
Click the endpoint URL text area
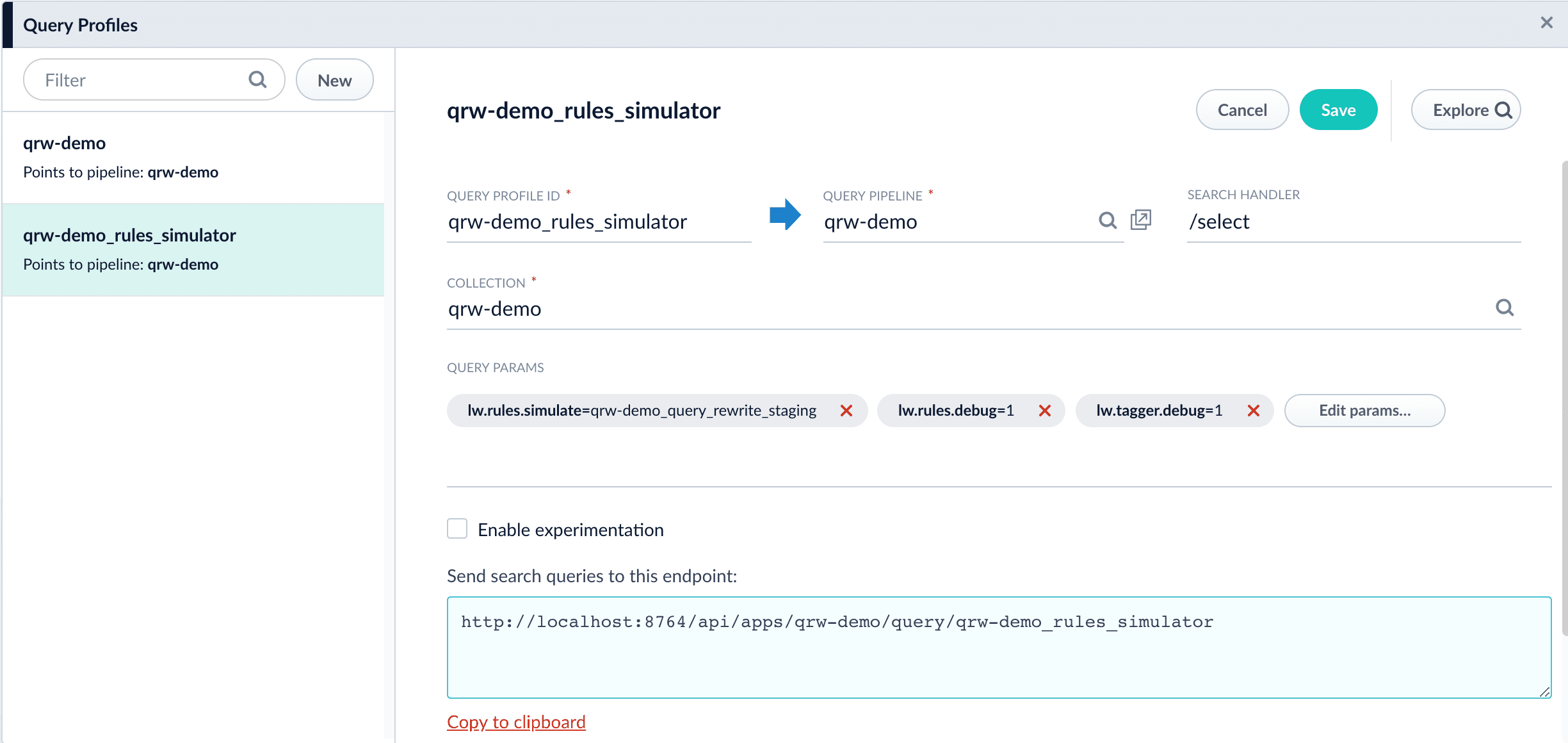[998, 647]
